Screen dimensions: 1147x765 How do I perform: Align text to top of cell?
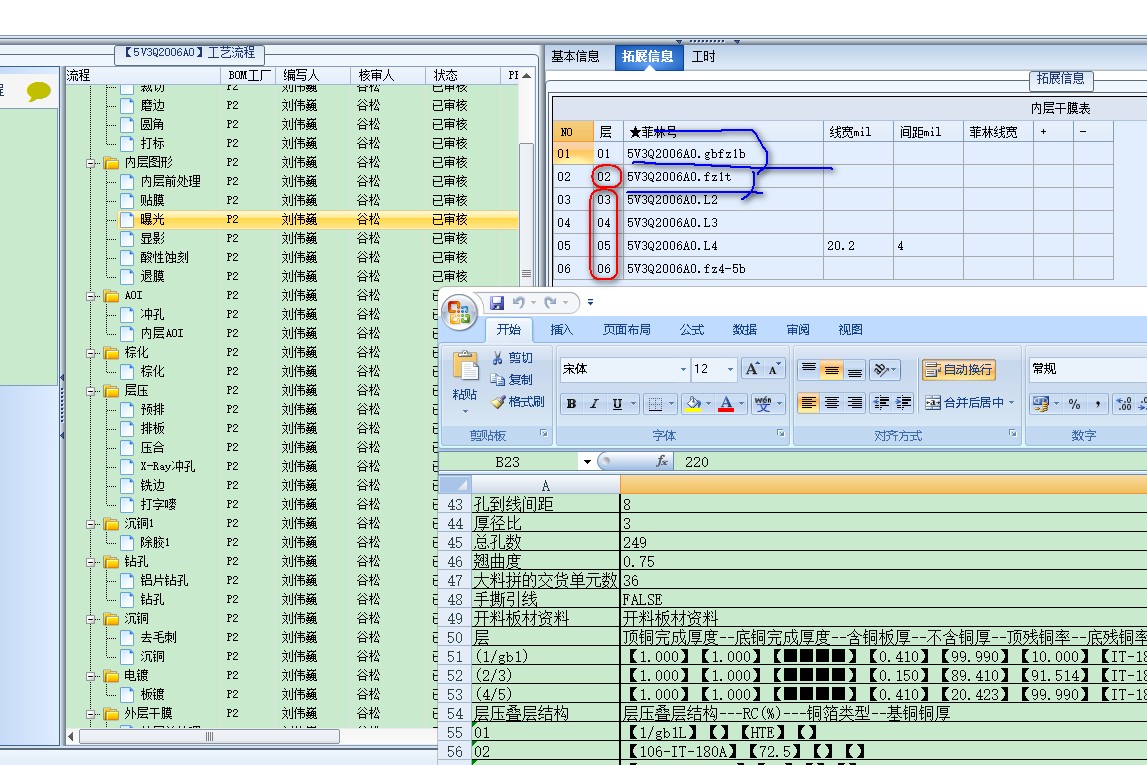808,369
